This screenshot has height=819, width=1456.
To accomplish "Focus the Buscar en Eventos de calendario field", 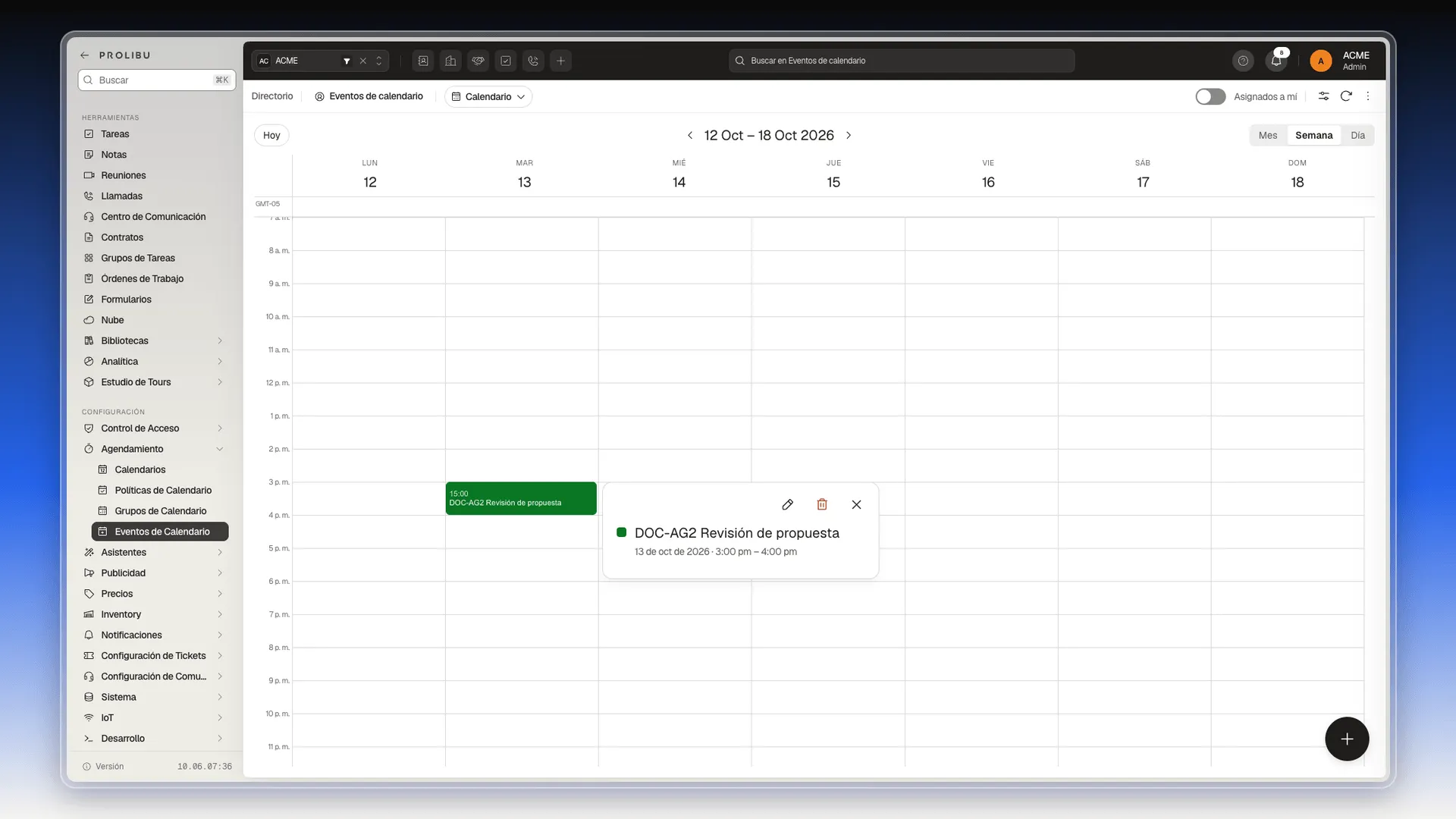I will [x=902, y=61].
